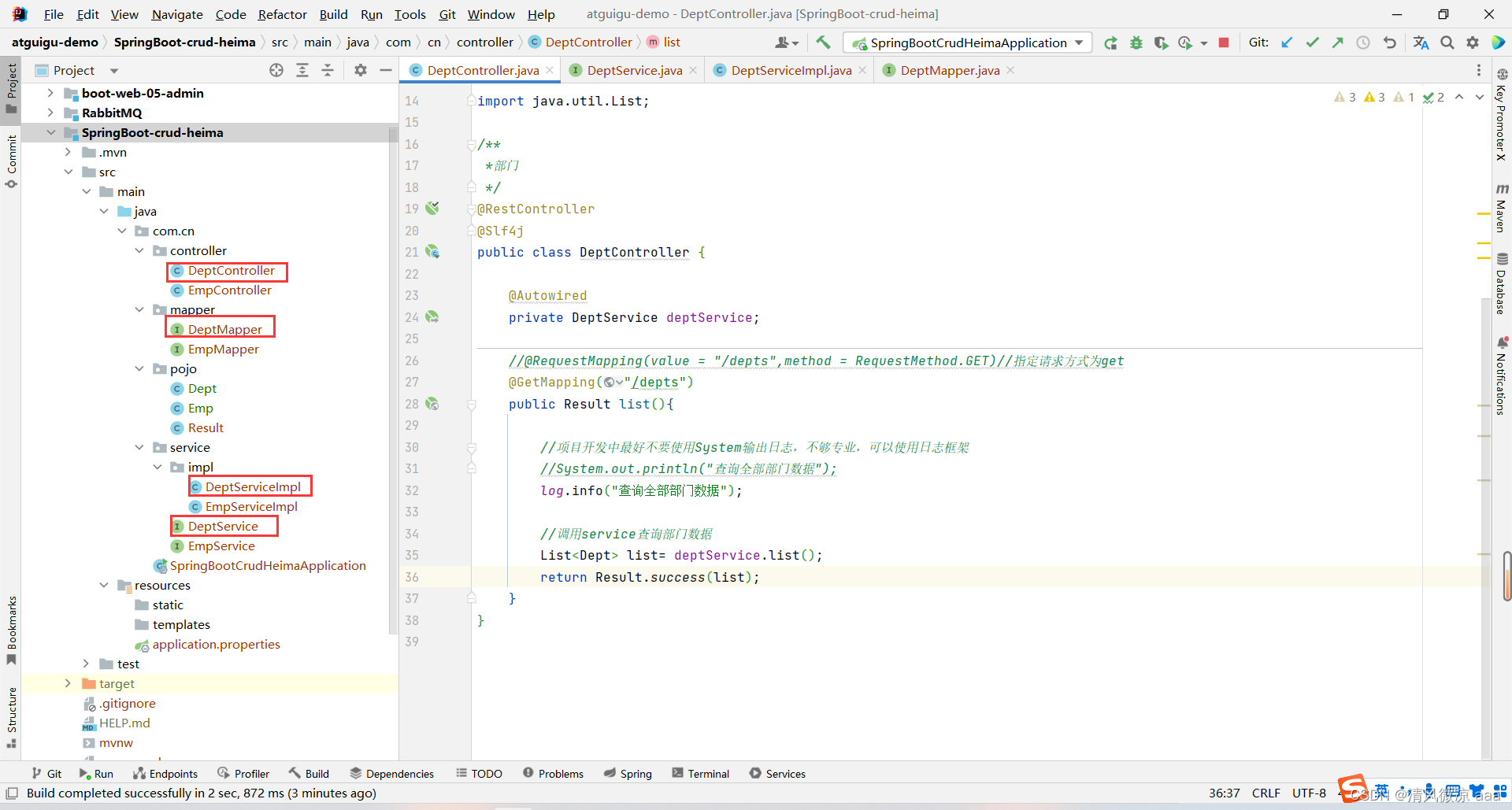
Task: Close the DeptController.java tab
Action: tap(550, 70)
